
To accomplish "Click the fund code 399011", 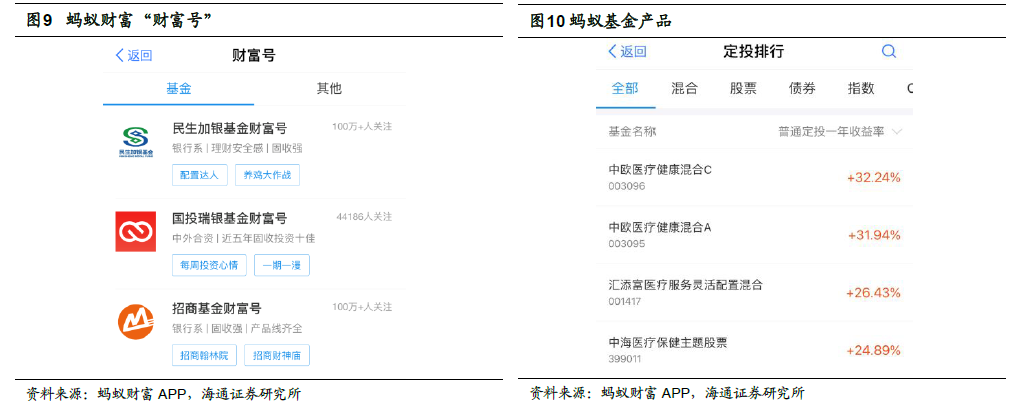I will (625, 358).
